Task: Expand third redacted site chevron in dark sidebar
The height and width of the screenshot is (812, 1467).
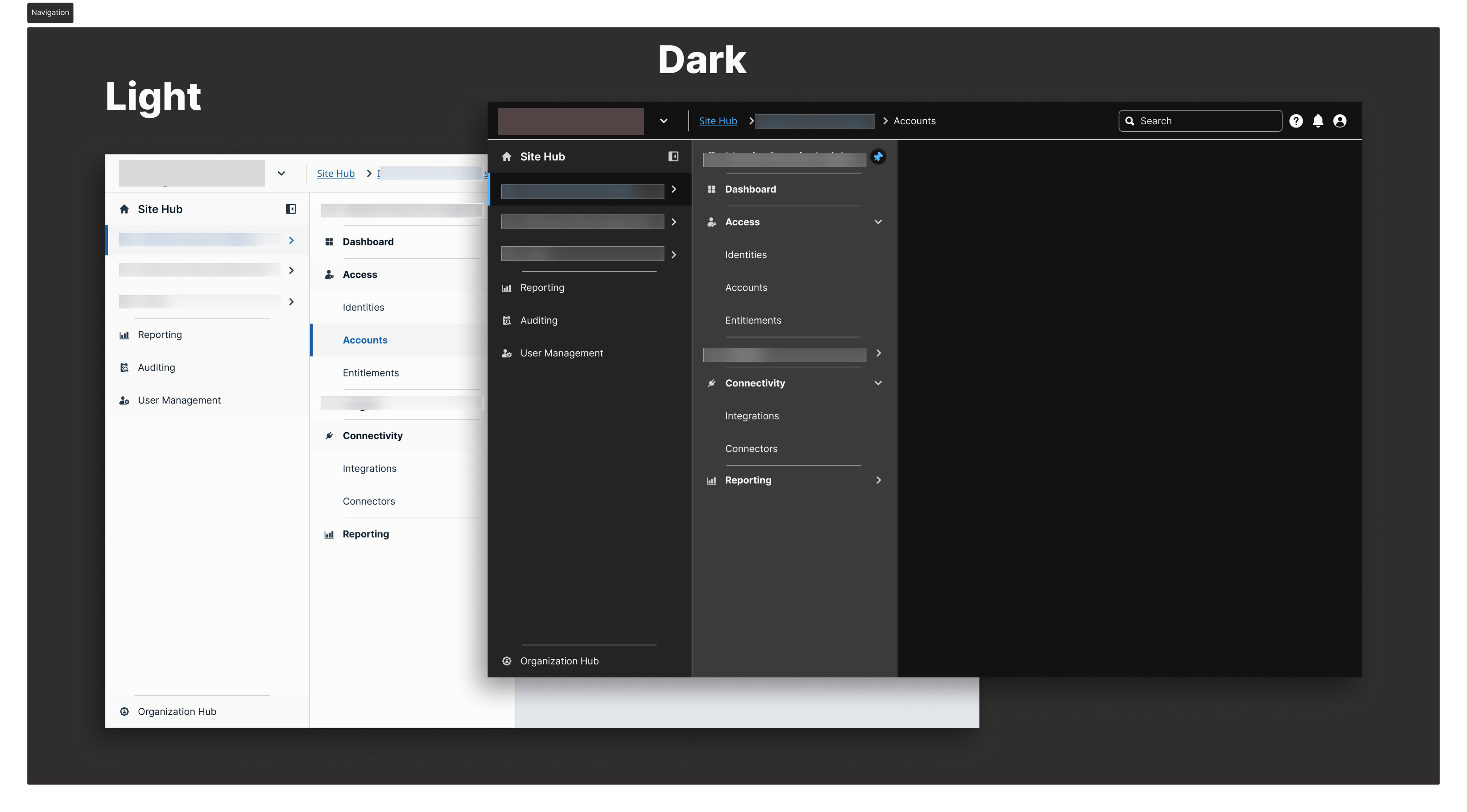Action: point(674,255)
